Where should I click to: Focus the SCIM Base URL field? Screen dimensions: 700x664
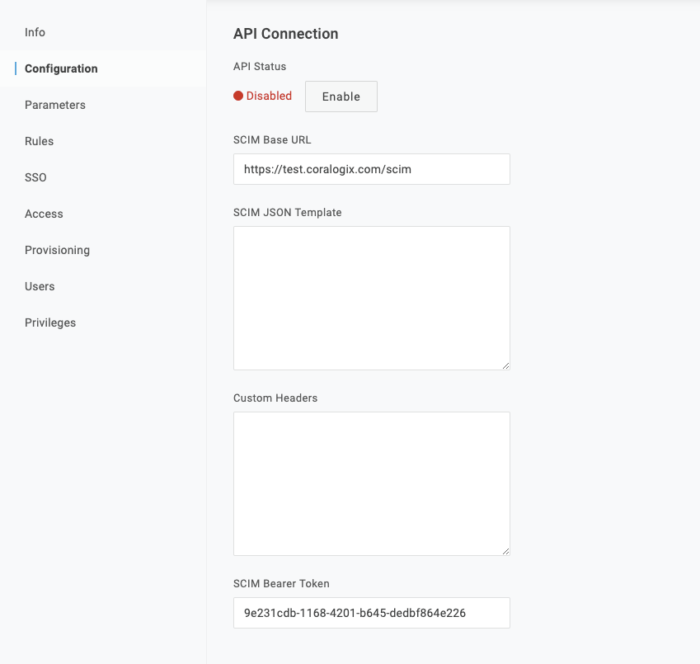[x=371, y=169]
